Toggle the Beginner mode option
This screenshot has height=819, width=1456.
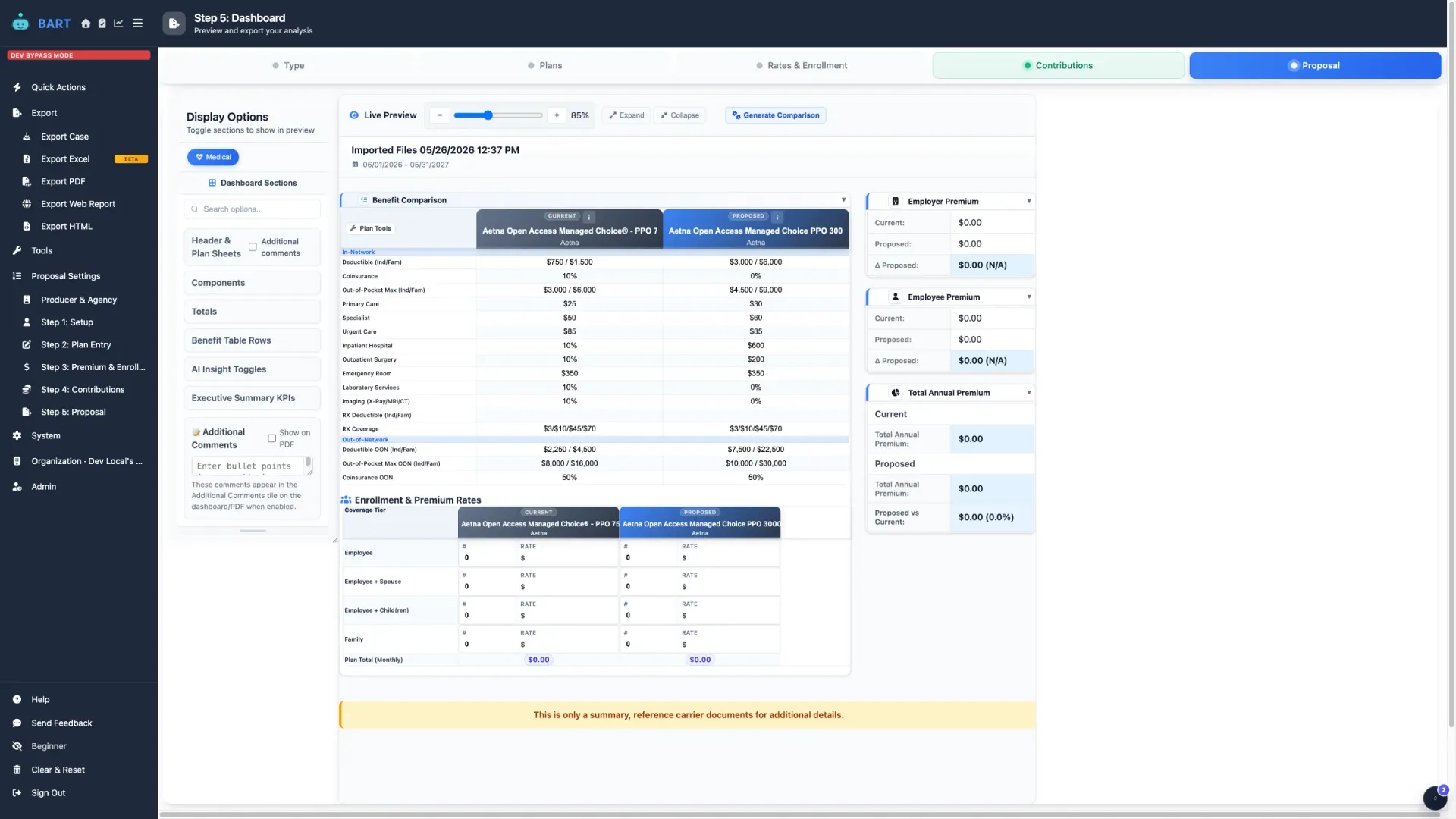click(x=49, y=747)
